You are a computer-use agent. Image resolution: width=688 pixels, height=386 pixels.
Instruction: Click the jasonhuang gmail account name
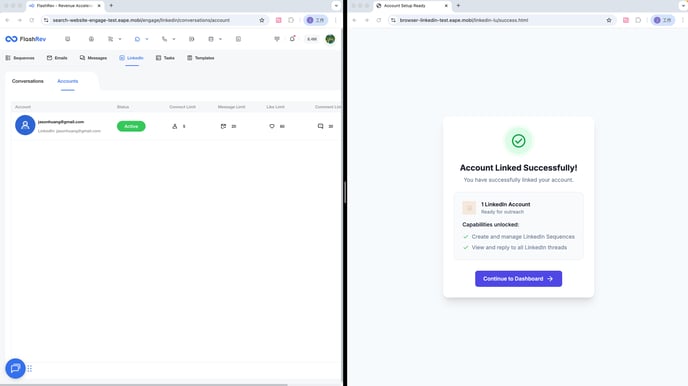point(61,122)
